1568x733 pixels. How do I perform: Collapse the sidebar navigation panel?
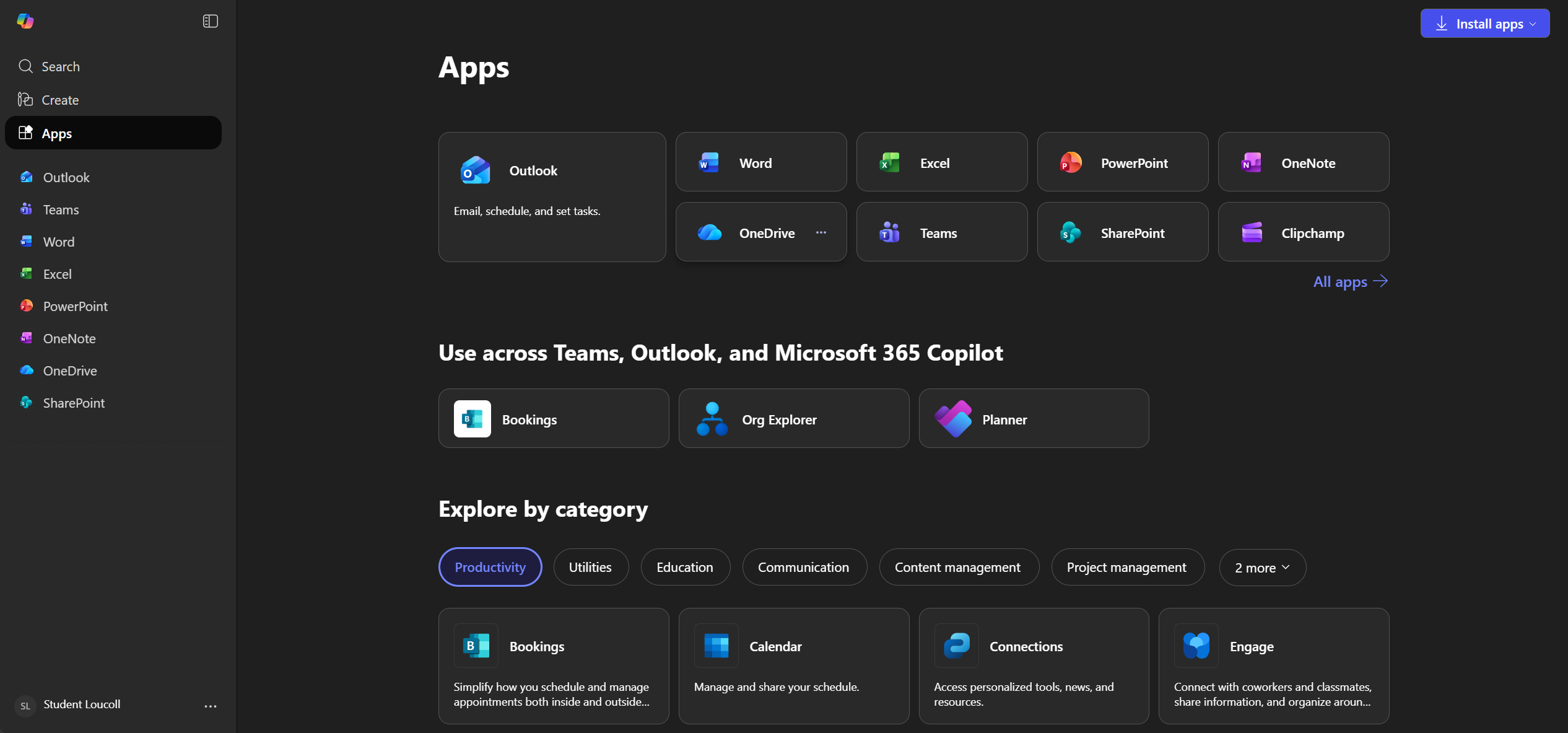tap(211, 21)
